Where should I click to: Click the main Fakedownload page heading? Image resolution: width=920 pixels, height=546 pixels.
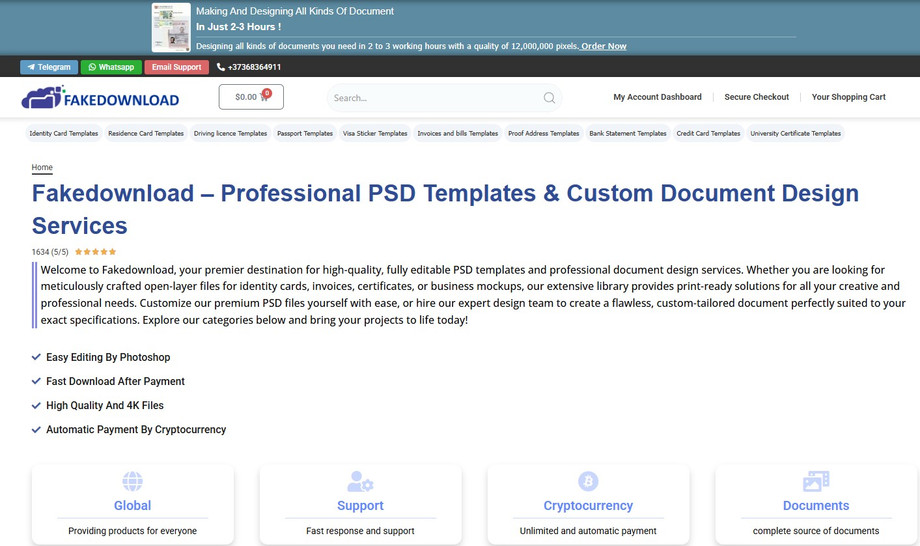445,209
